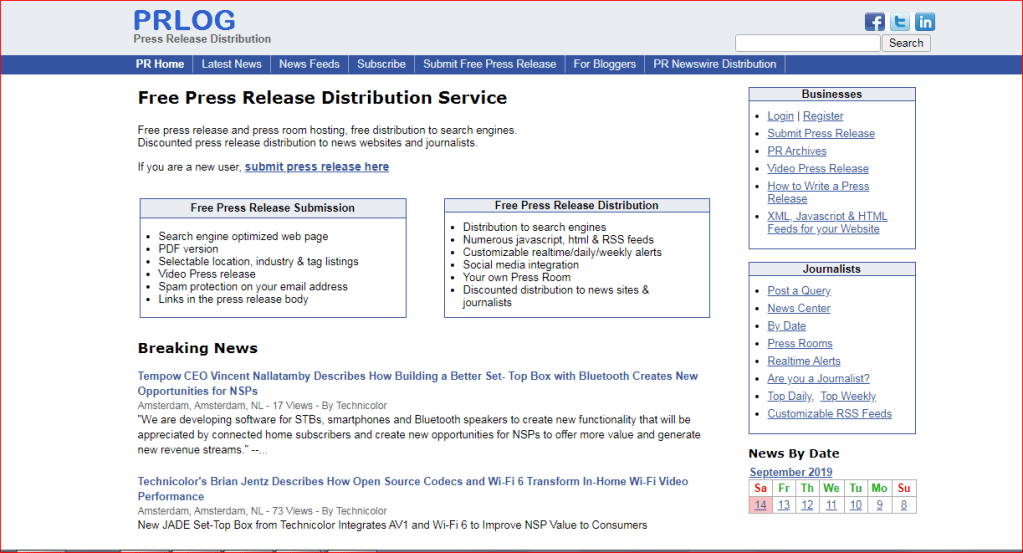Click the LinkedIn icon in header
1023x553 pixels.
click(x=925, y=22)
